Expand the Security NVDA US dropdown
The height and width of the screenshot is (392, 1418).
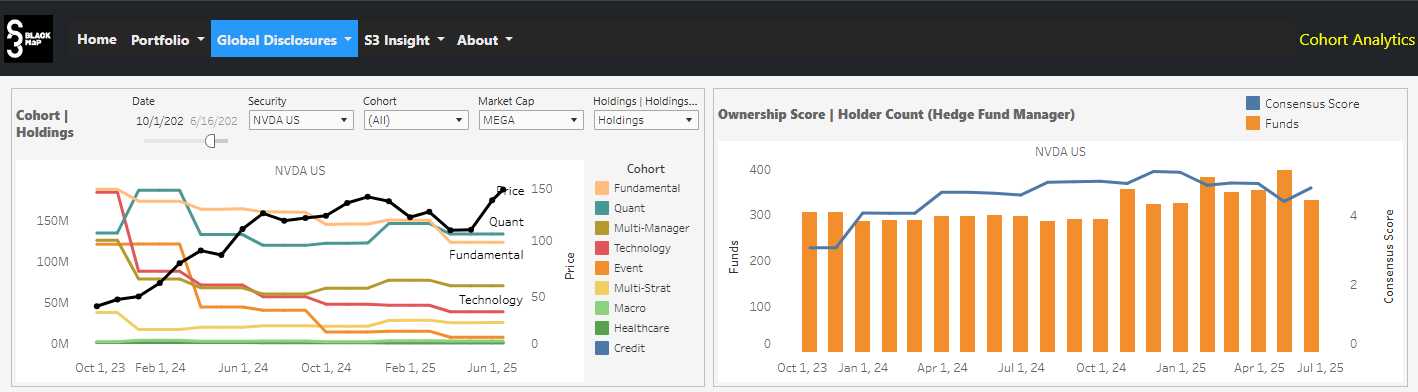point(301,120)
